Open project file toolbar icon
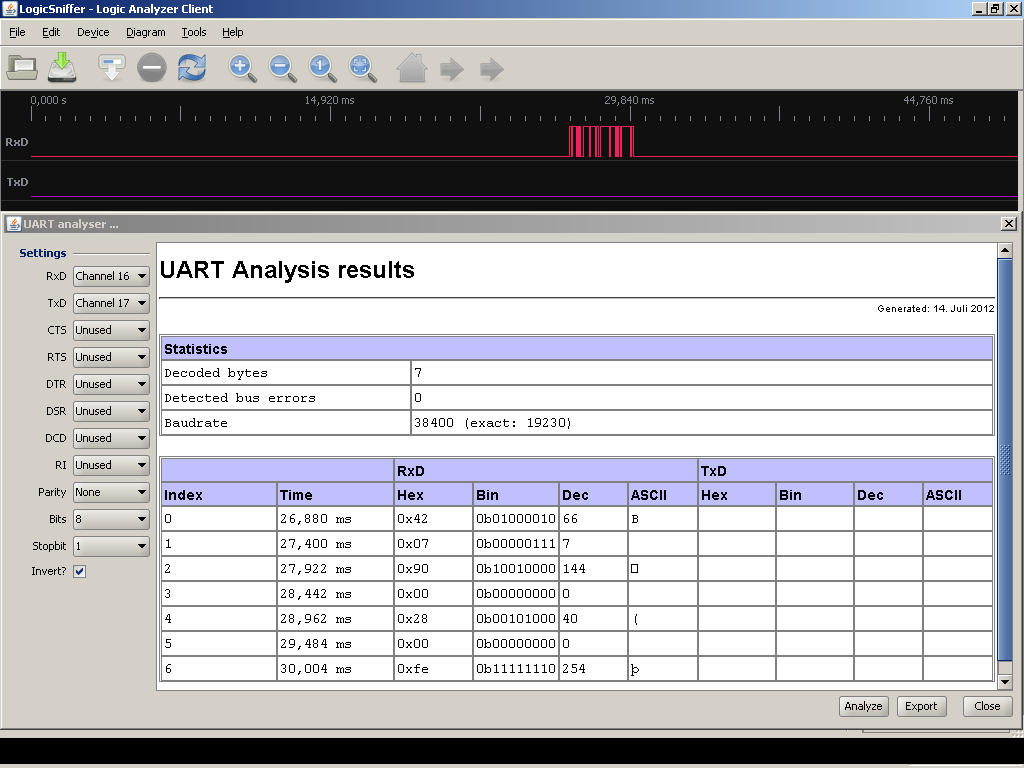This screenshot has height=768, width=1024. [22, 67]
